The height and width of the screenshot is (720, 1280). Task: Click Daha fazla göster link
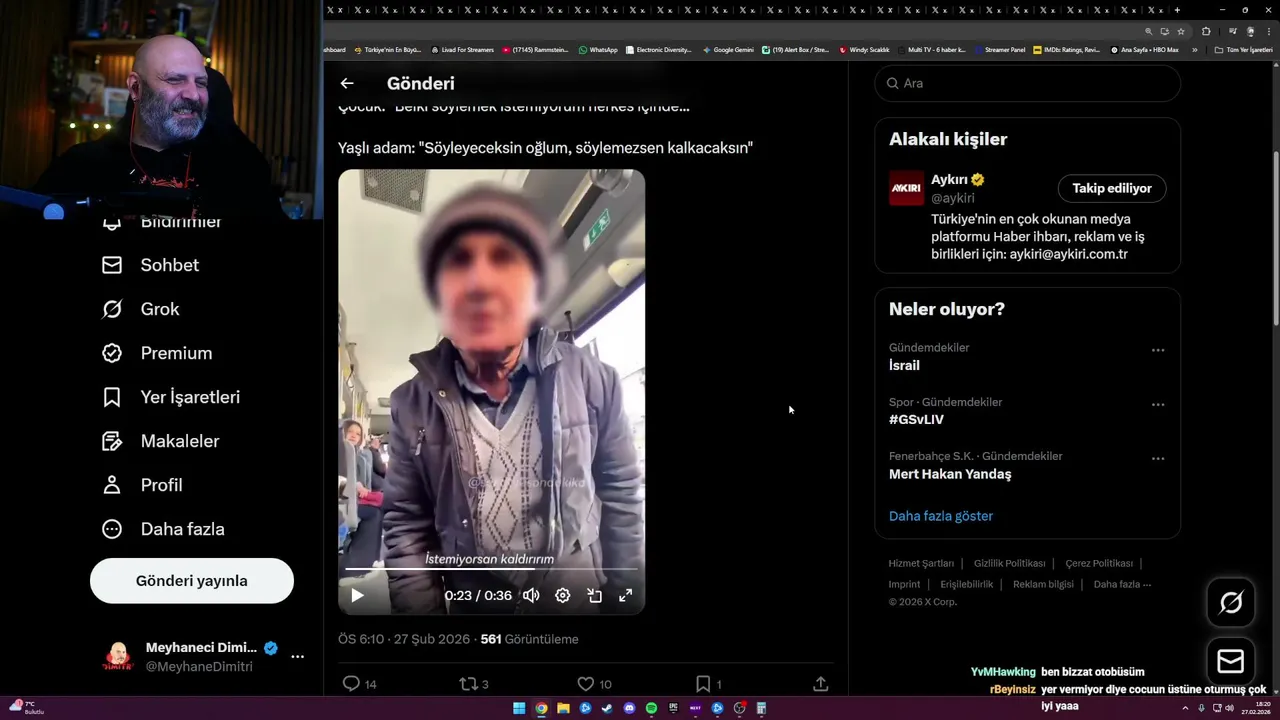pyautogui.click(x=941, y=516)
